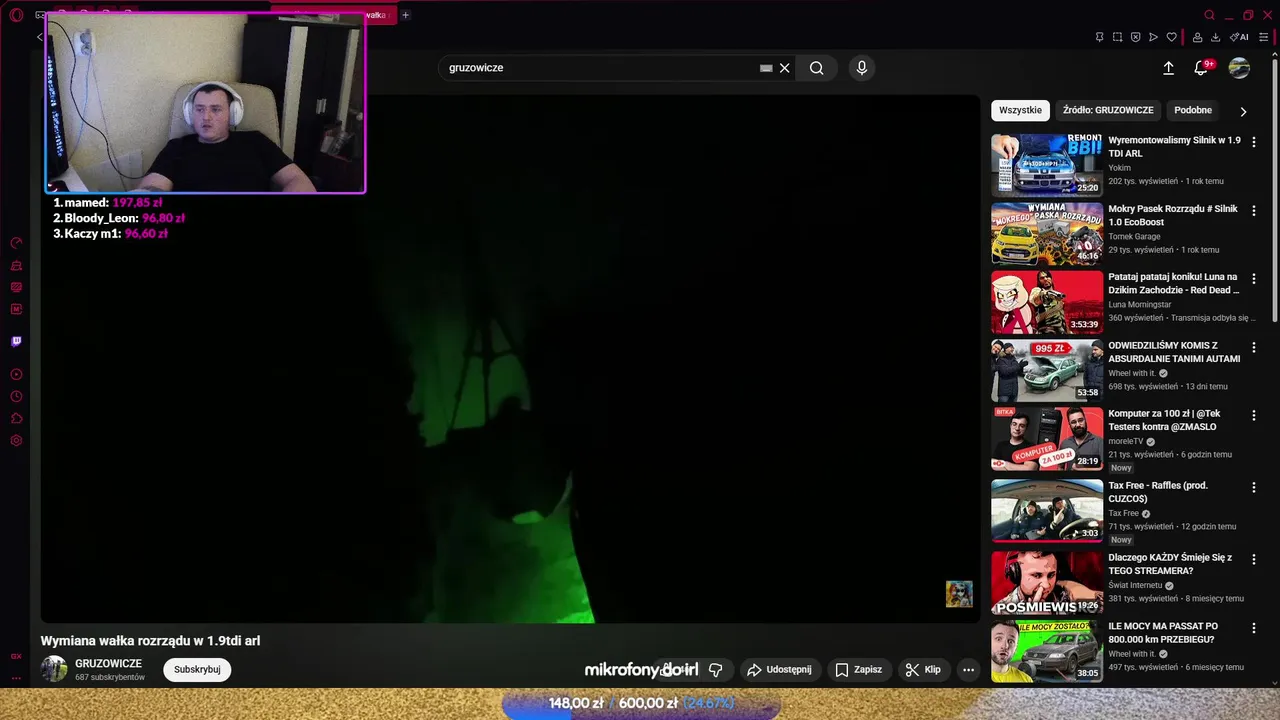Click the 687 subskrybentów text
Screen dimensions: 1280x720
(x=110, y=677)
